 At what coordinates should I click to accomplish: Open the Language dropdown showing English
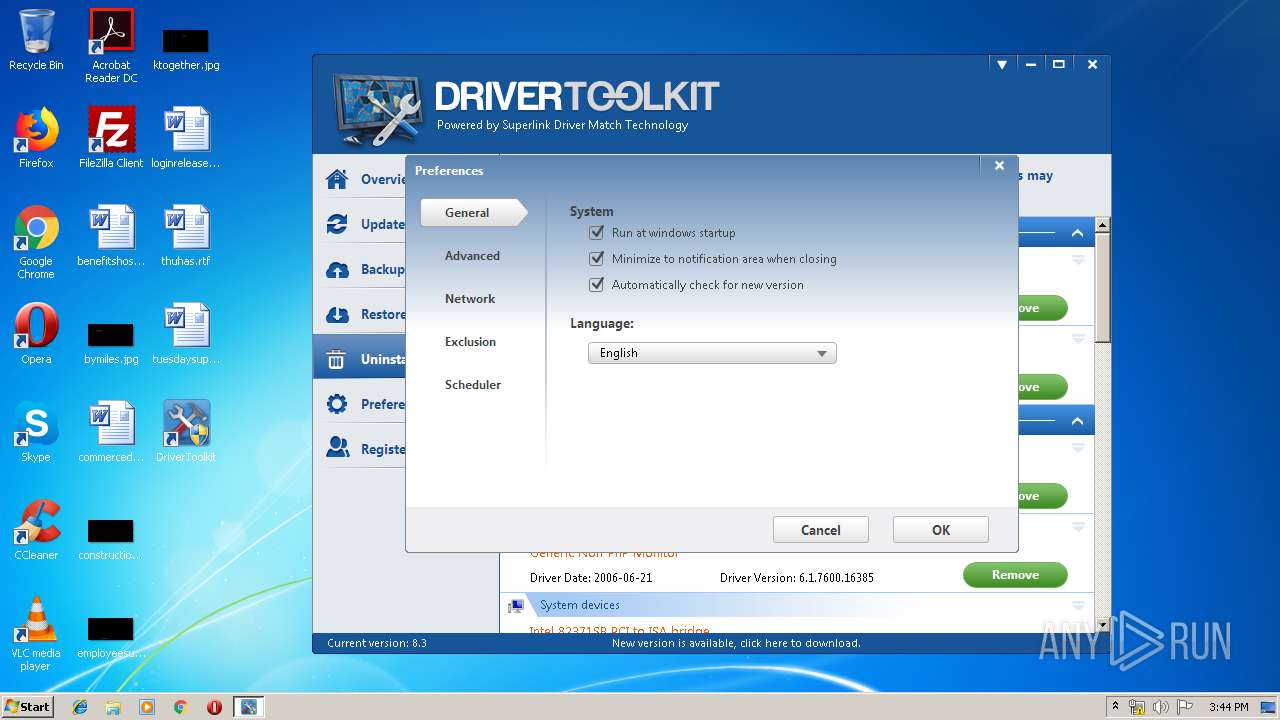click(x=712, y=353)
